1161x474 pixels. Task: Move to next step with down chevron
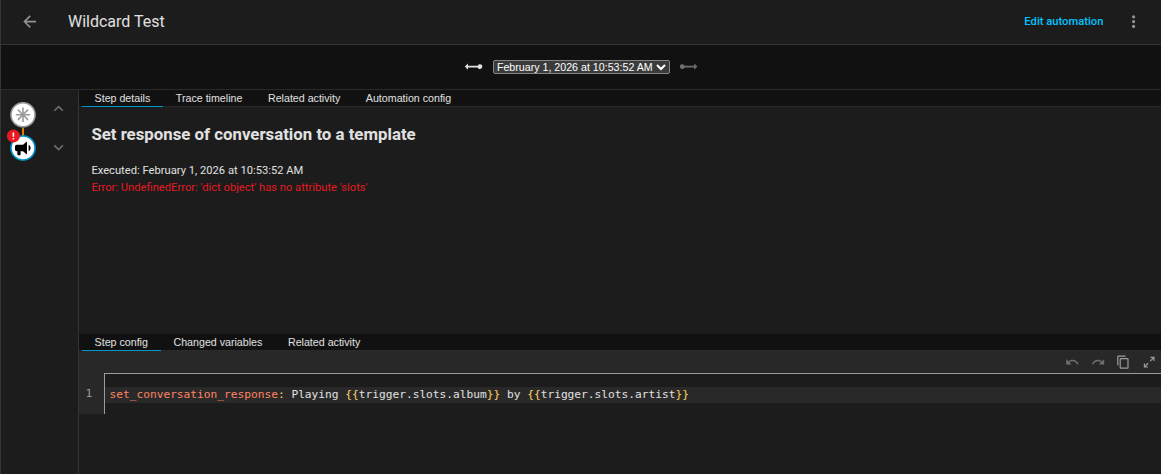(x=58, y=148)
